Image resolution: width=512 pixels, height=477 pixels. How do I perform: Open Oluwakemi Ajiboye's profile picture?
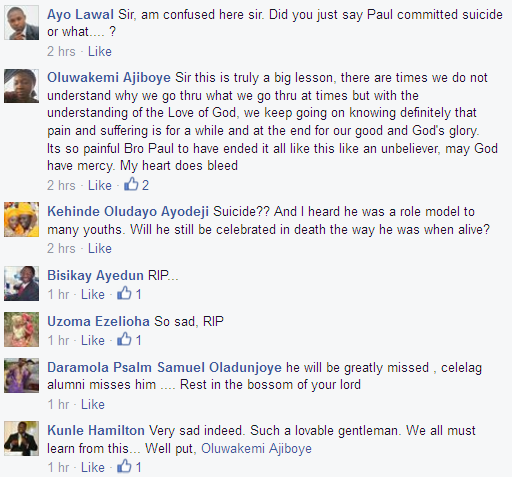21,86
